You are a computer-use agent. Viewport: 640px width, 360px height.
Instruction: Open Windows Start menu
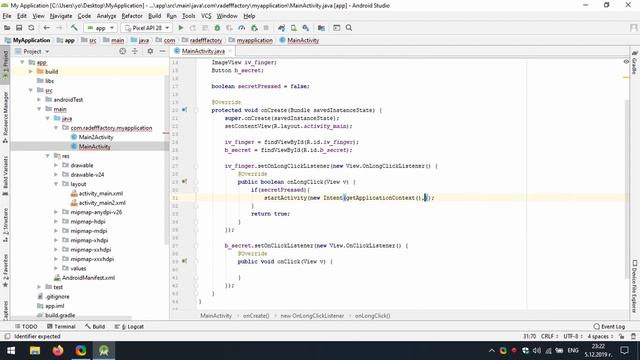[x=11, y=351]
